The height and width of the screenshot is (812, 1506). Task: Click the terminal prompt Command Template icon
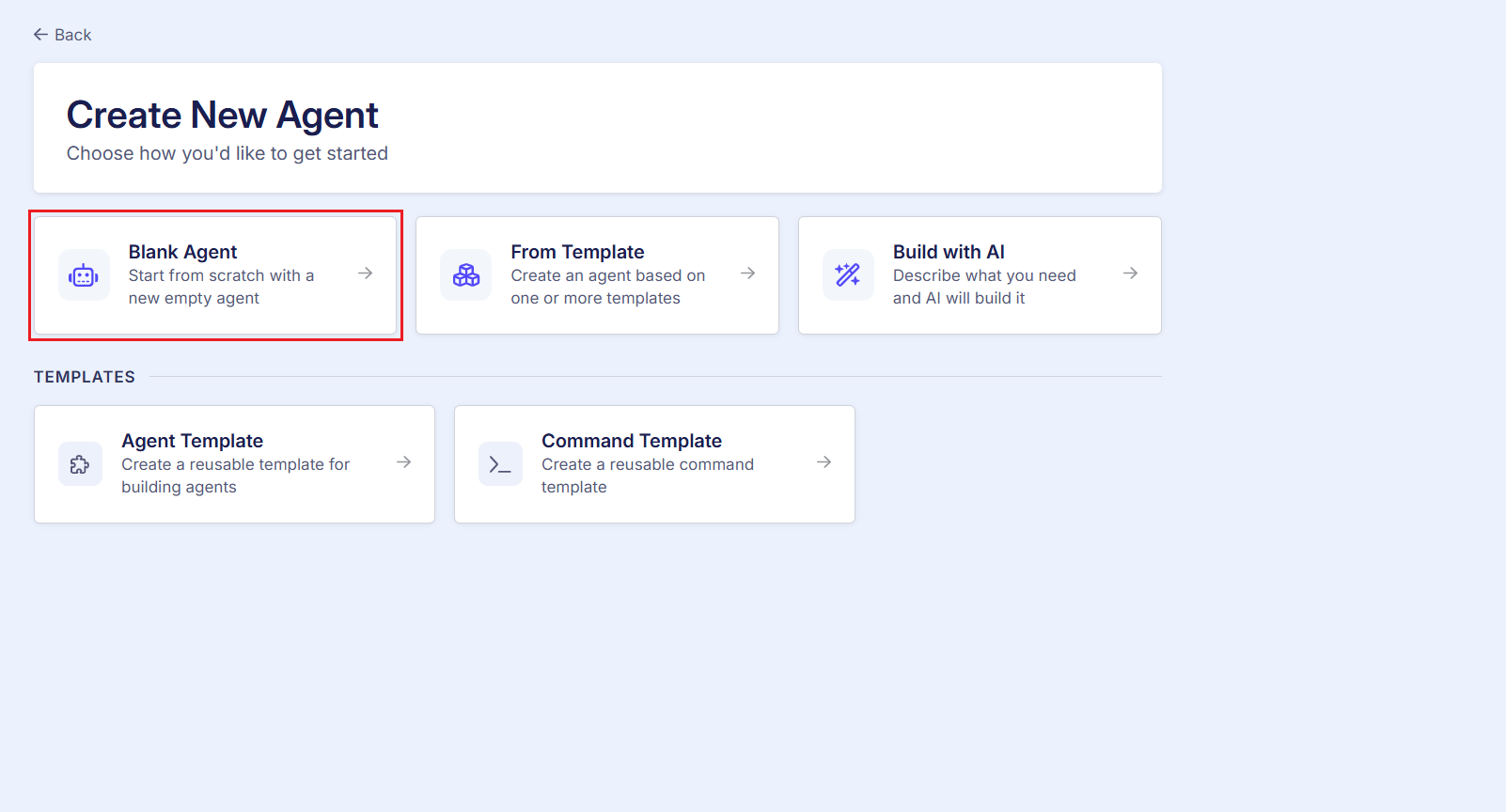[x=500, y=464]
